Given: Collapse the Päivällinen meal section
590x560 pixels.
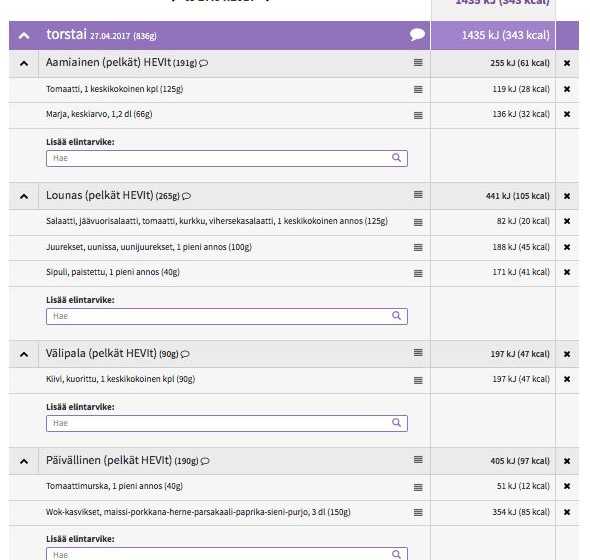Looking at the screenshot, I should (24, 461).
